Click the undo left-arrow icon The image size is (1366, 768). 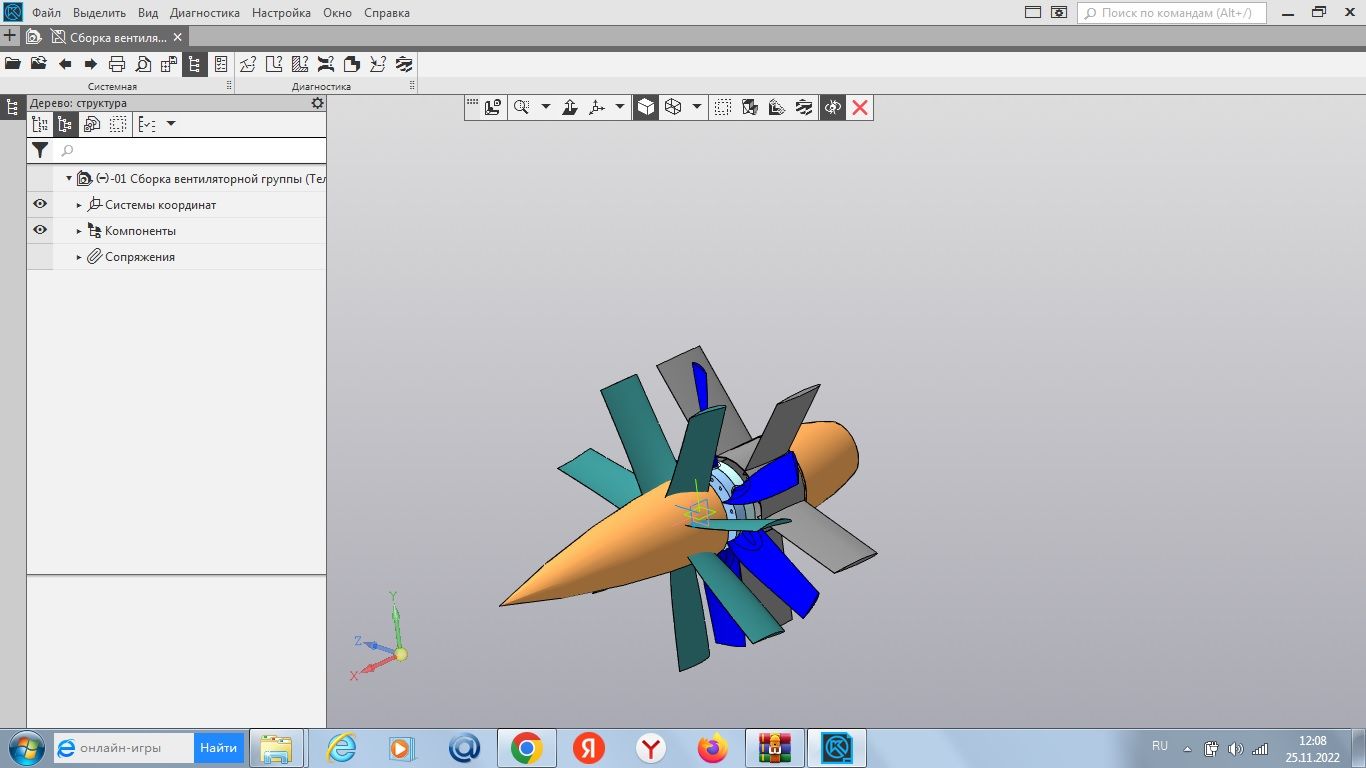65,64
